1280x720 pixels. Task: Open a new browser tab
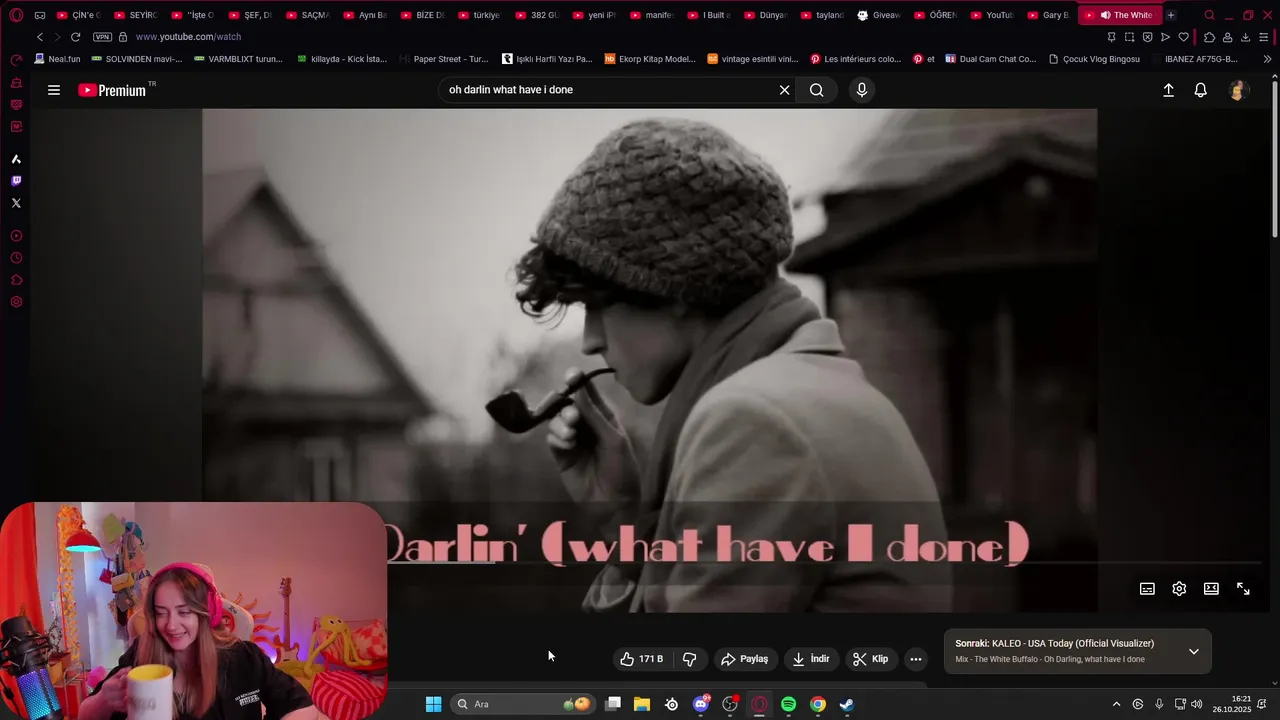point(1170,15)
